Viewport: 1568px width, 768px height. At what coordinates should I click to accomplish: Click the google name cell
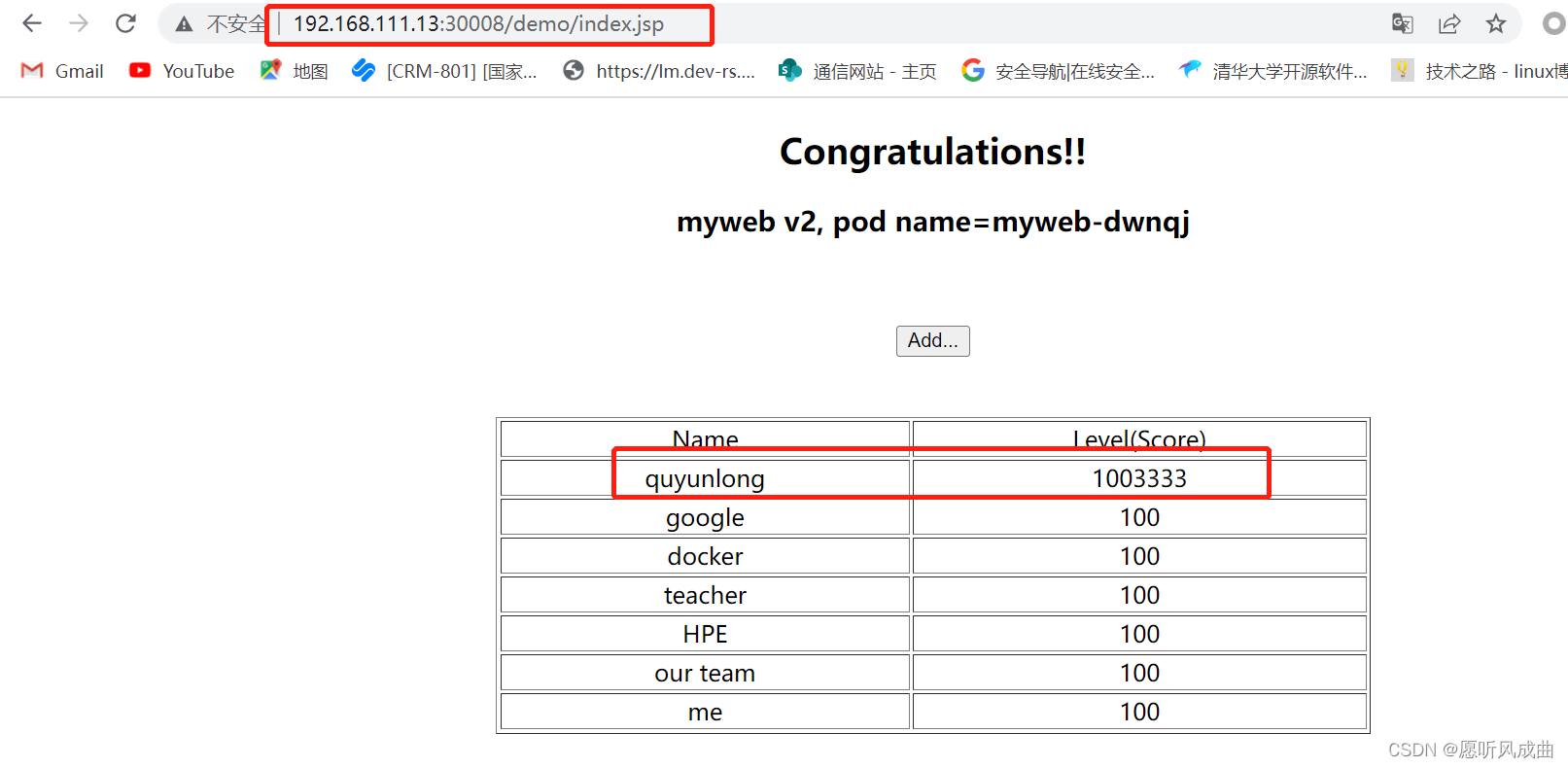(x=706, y=517)
